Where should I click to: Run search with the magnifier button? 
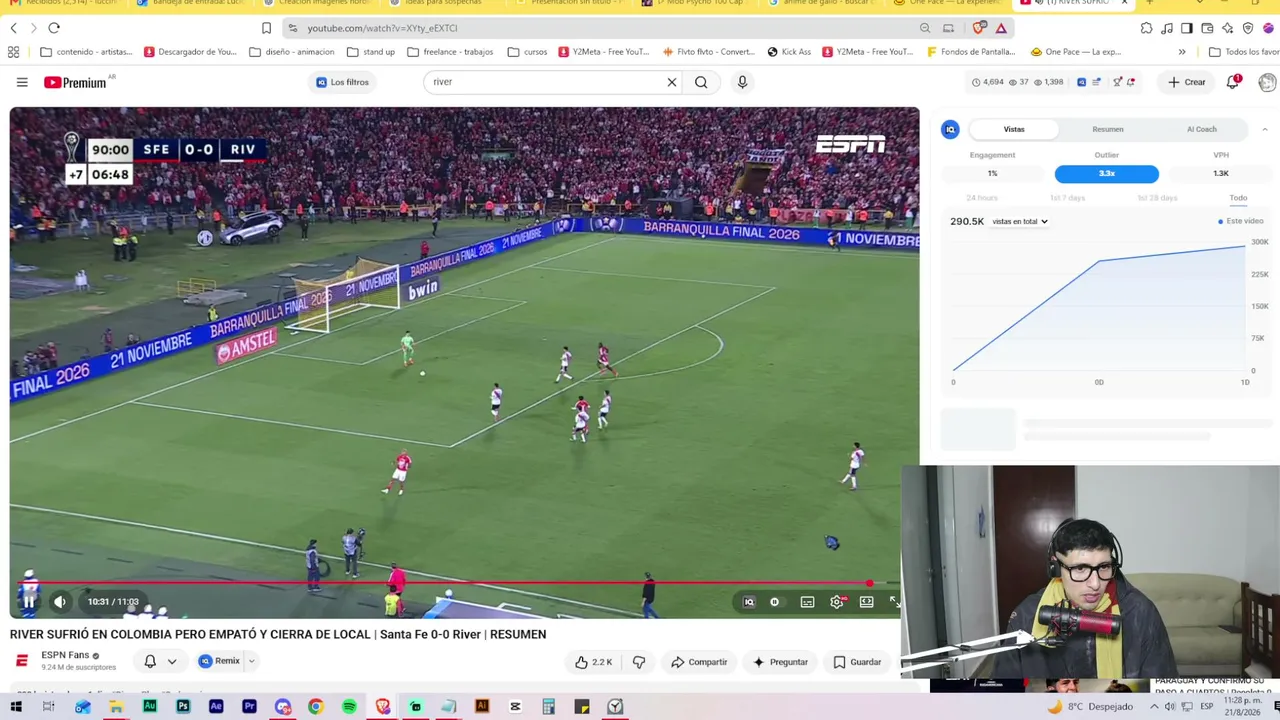(x=701, y=82)
